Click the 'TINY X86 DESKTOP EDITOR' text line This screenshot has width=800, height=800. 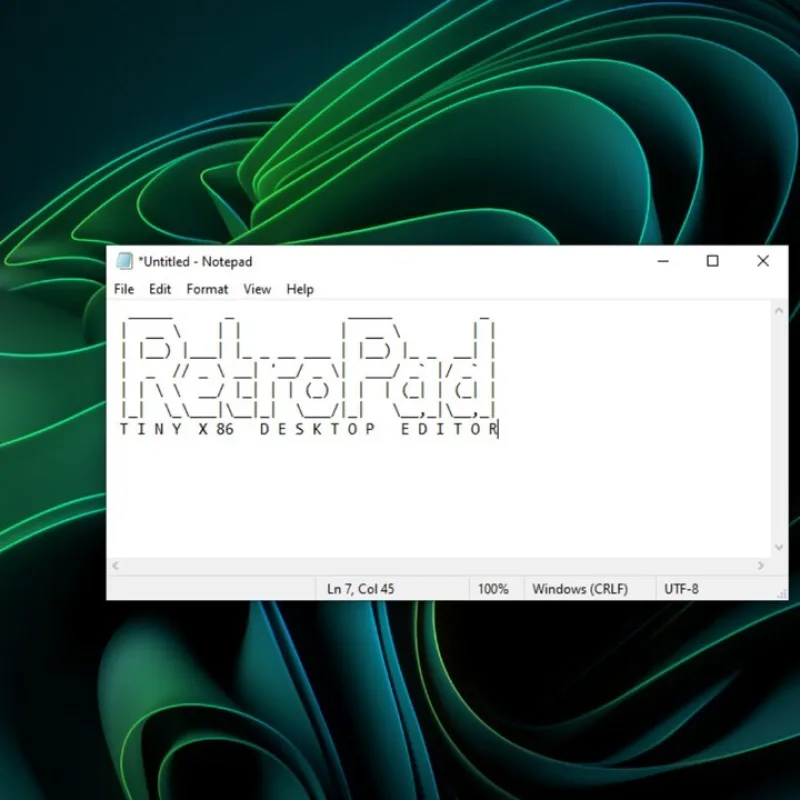tap(308, 429)
